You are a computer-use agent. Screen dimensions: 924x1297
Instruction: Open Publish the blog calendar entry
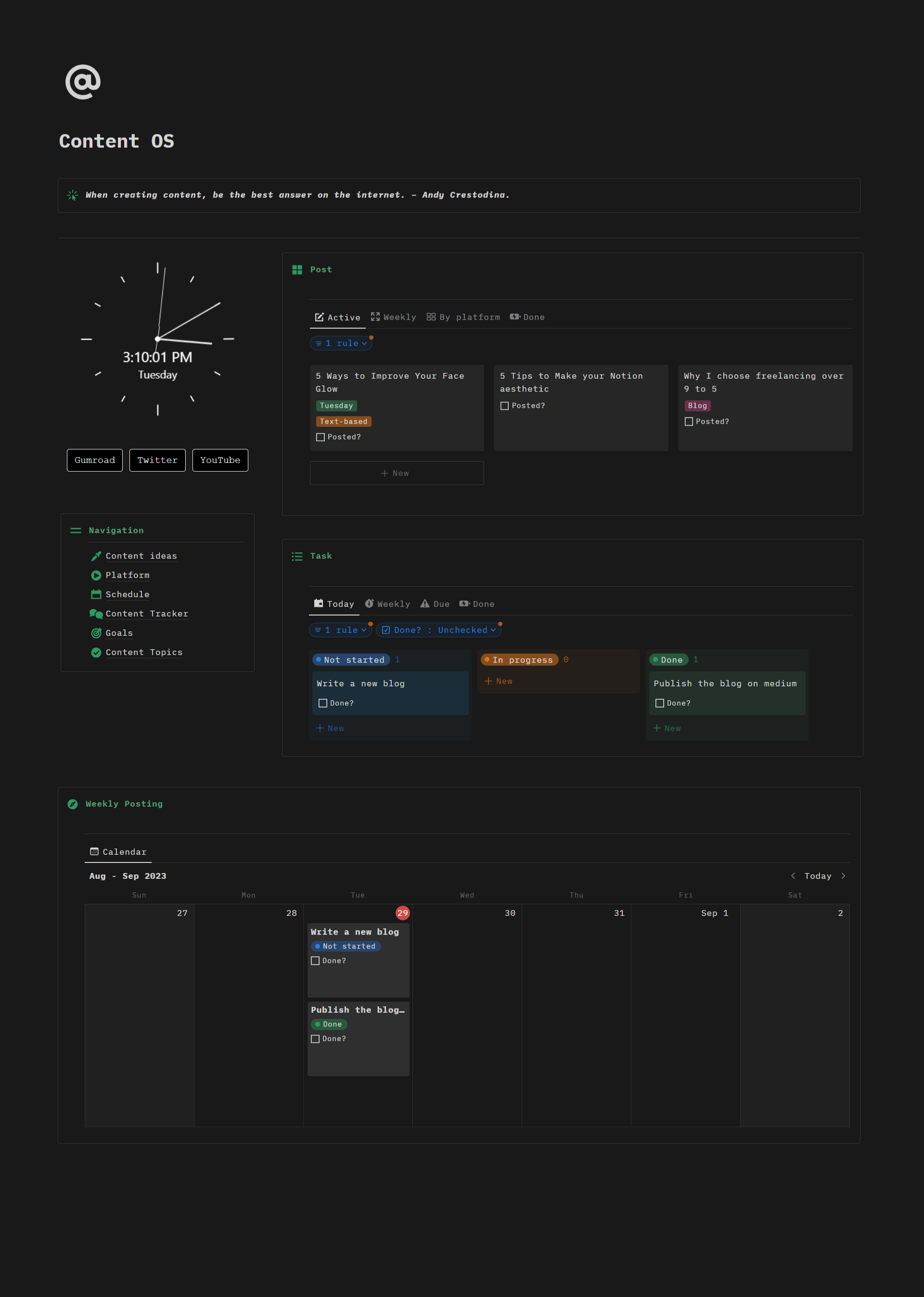coord(358,1010)
